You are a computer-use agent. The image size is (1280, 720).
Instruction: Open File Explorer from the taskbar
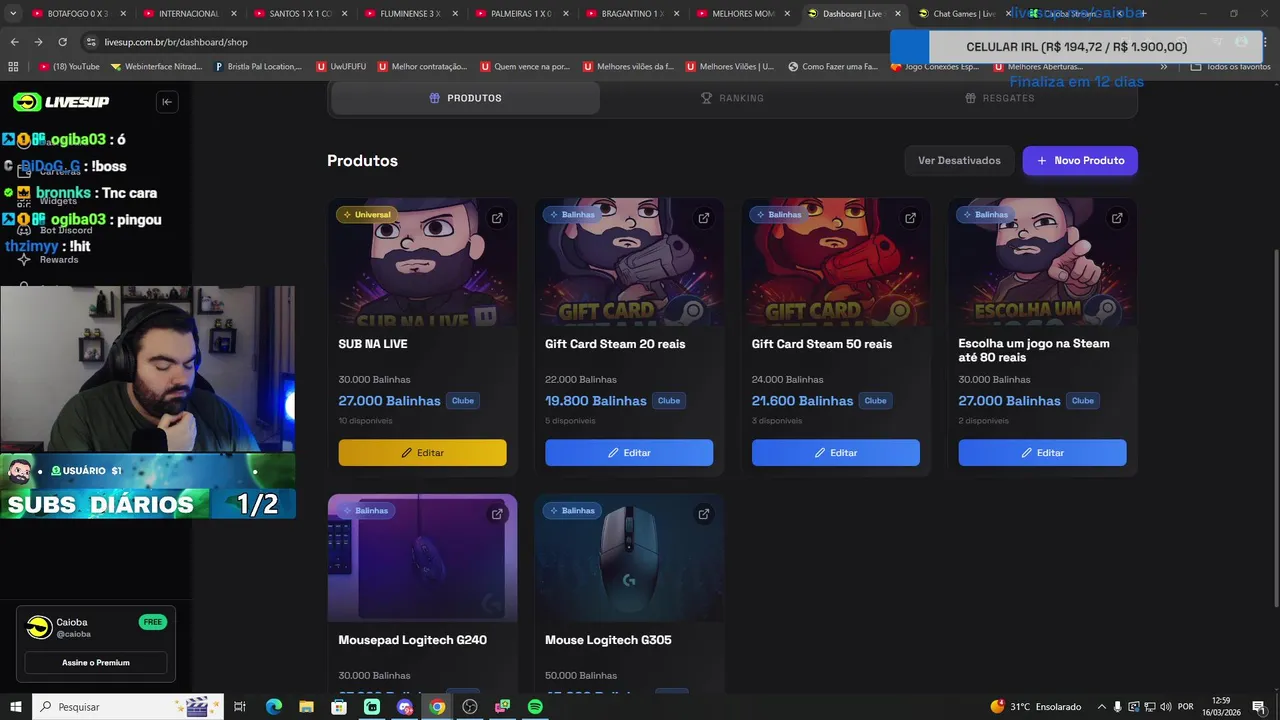[x=306, y=707]
